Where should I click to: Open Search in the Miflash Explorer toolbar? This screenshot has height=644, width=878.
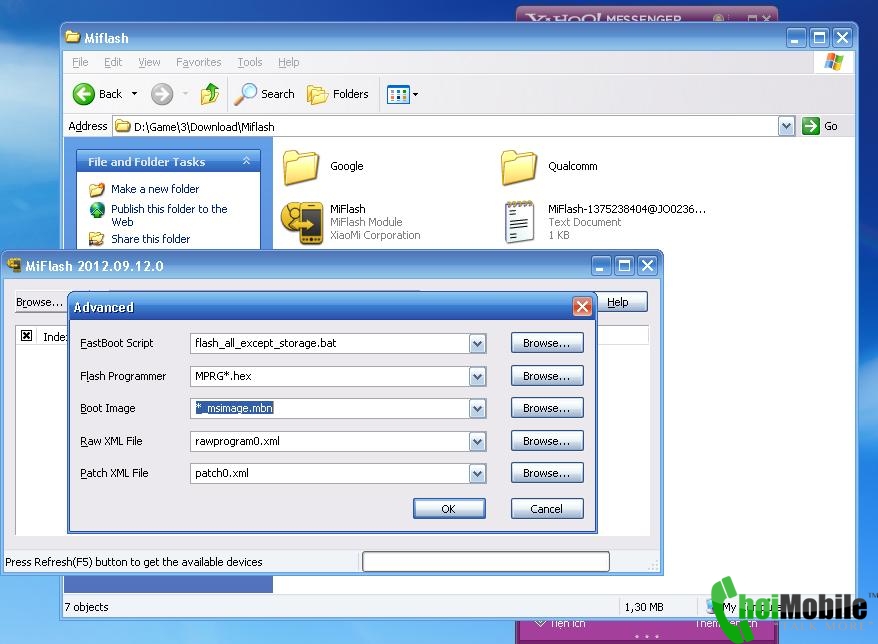point(264,94)
